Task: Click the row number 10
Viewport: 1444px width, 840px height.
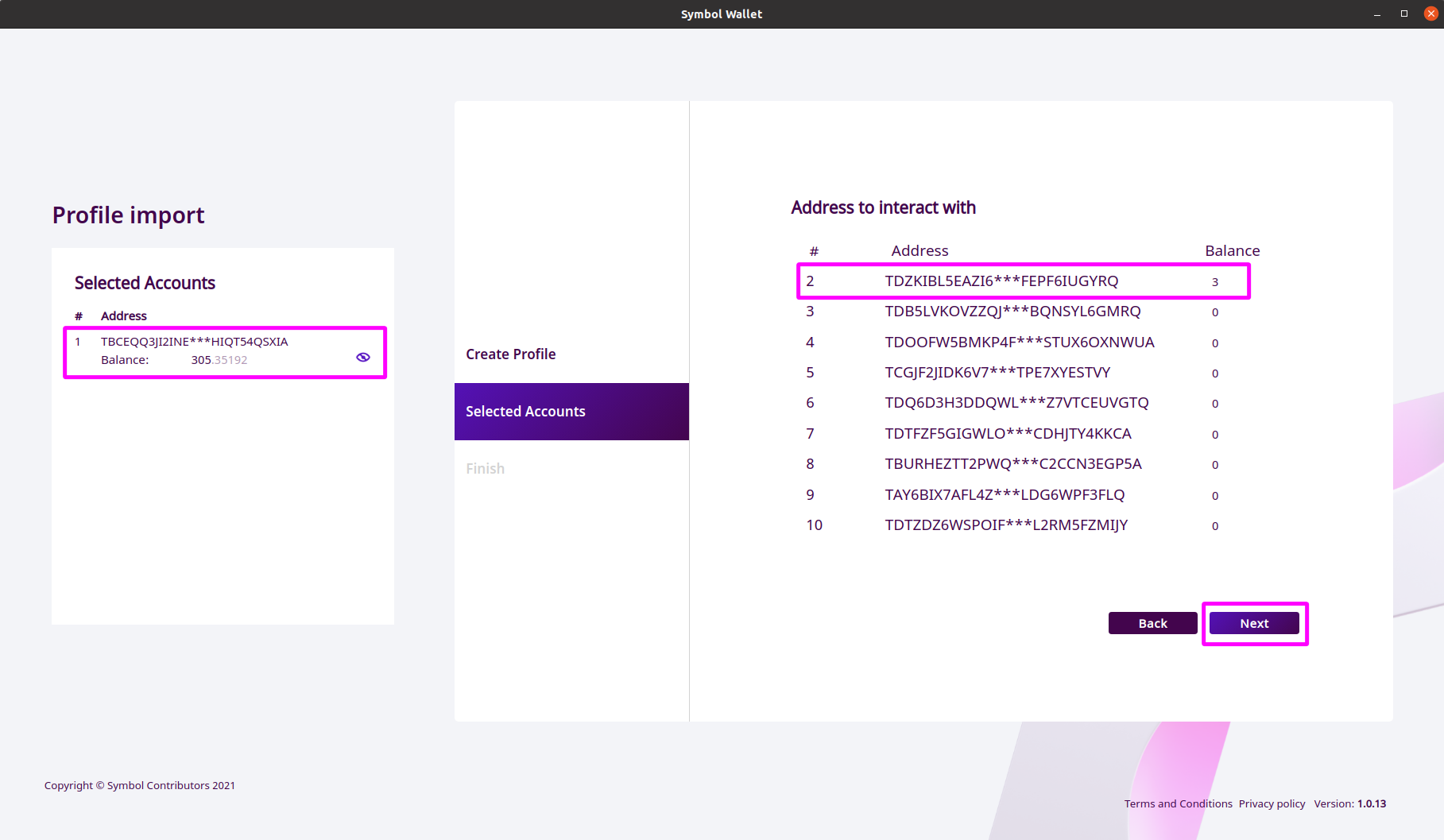Action: pyautogui.click(x=815, y=525)
